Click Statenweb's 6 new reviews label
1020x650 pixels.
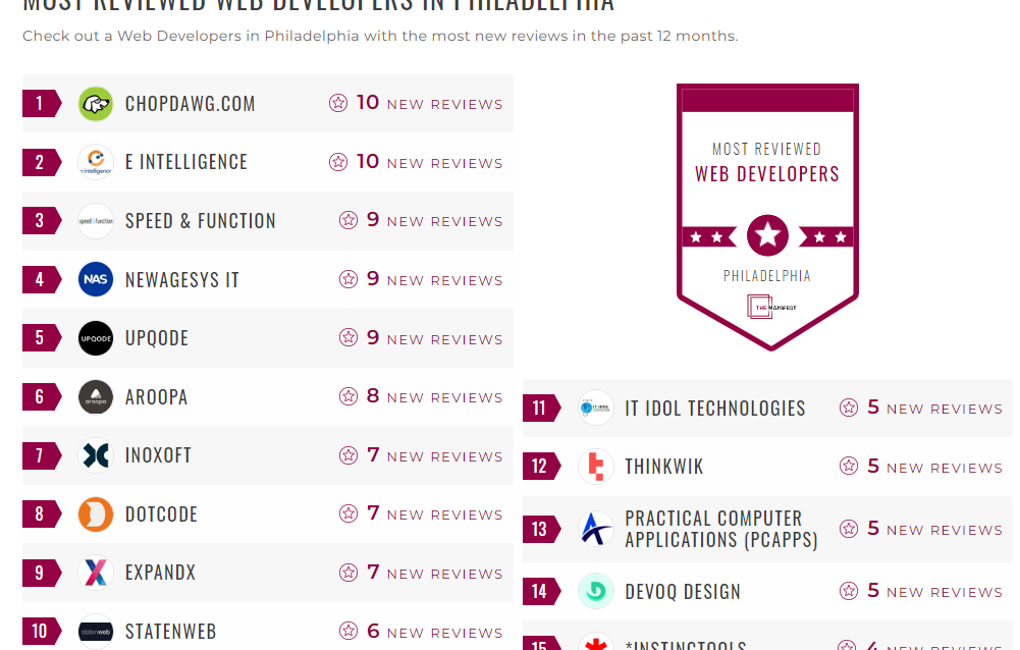pyautogui.click(x=420, y=632)
